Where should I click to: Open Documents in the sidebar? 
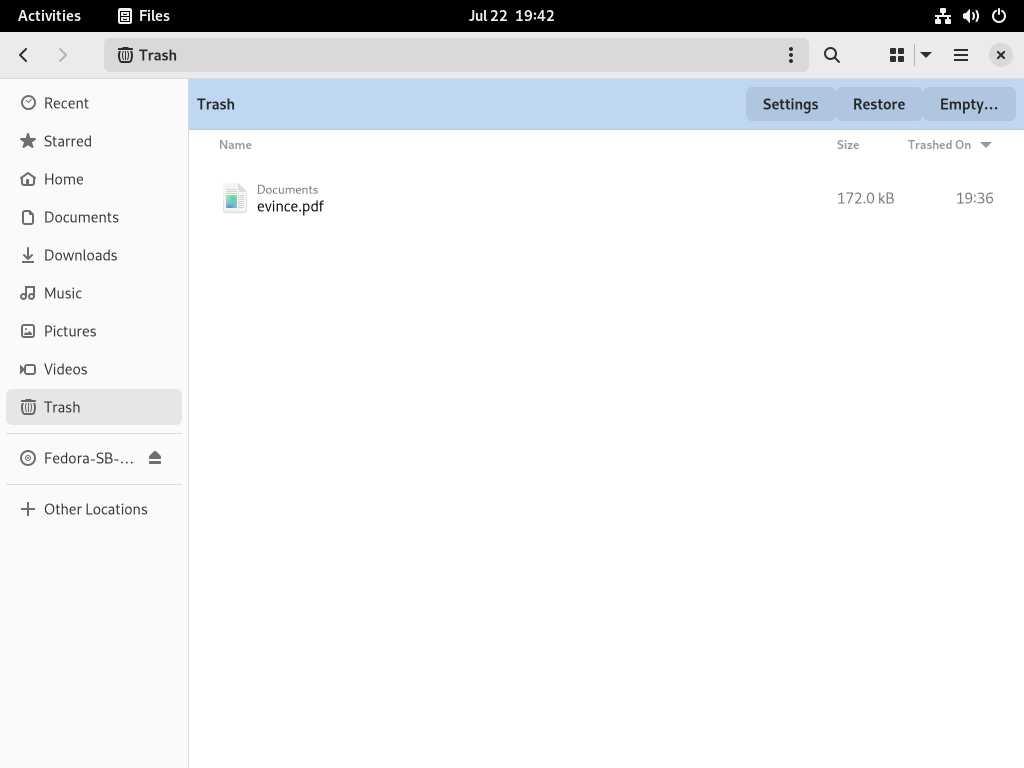pyautogui.click(x=94, y=217)
